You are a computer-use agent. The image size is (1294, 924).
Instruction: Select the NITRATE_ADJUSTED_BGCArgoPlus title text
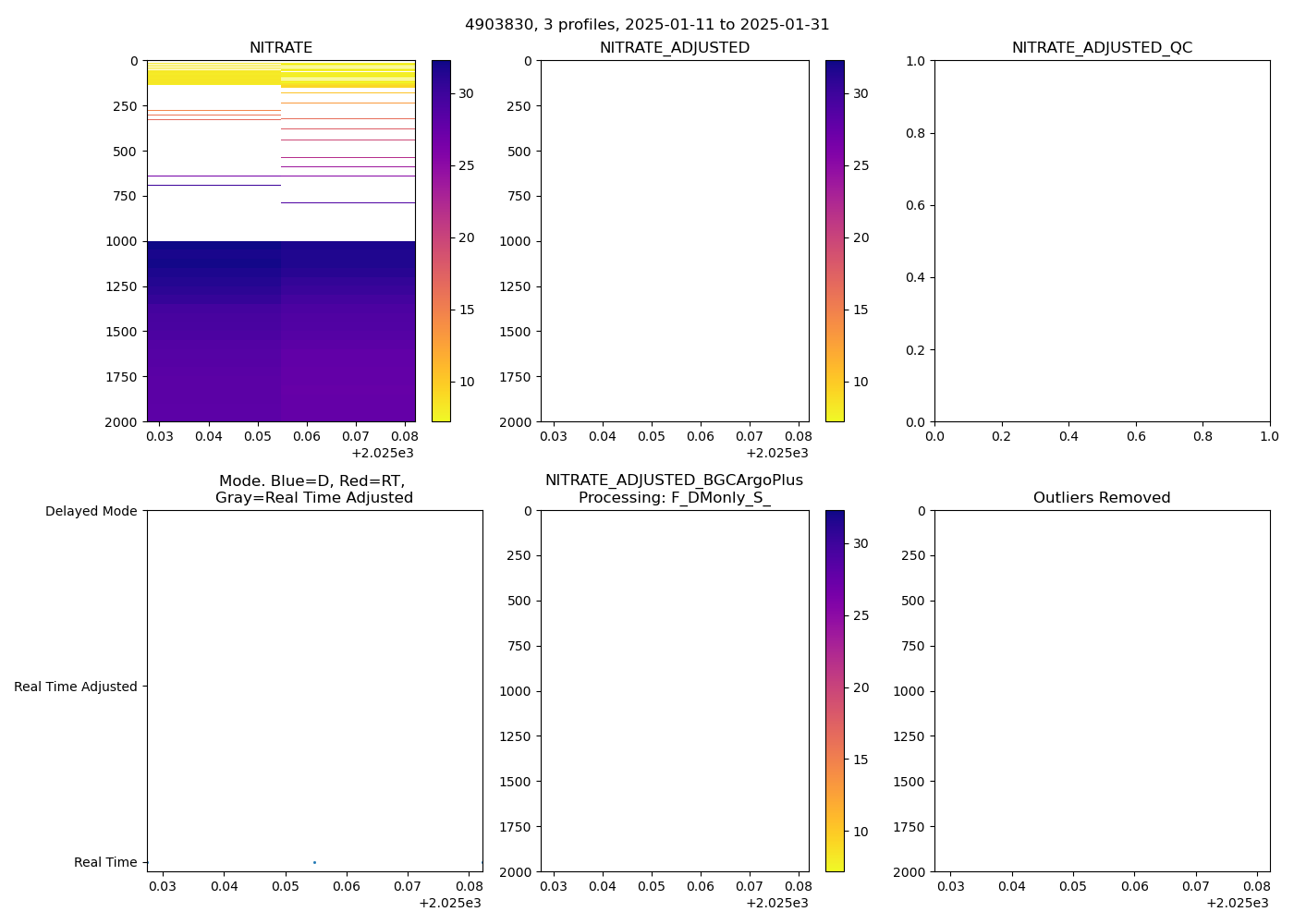(x=674, y=480)
